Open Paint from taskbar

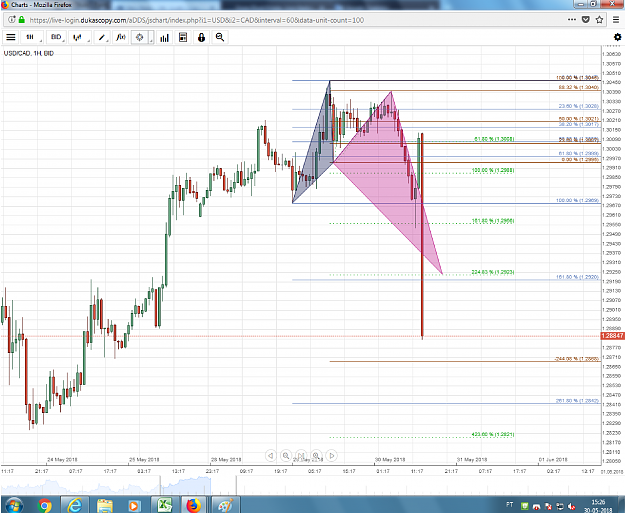tap(225, 505)
